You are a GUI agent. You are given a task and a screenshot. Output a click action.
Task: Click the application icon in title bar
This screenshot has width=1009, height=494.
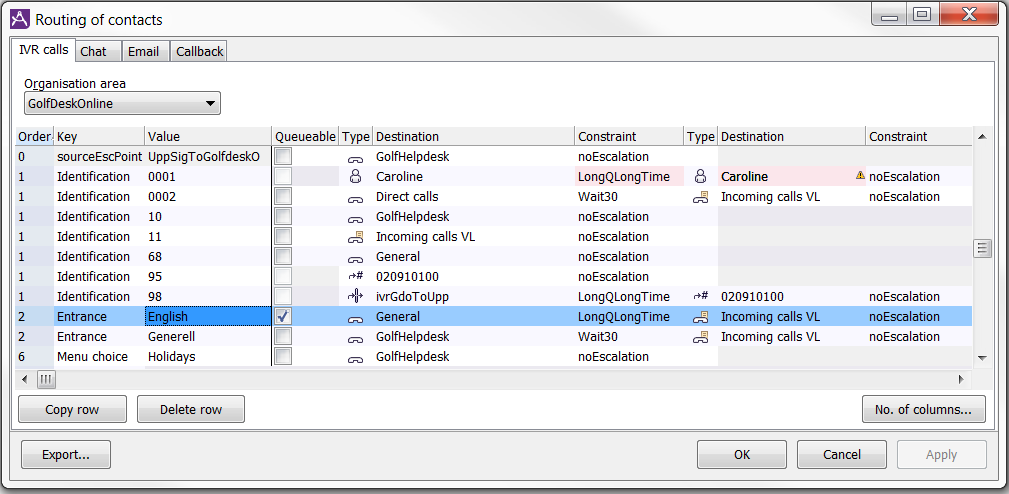coord(20,19)
